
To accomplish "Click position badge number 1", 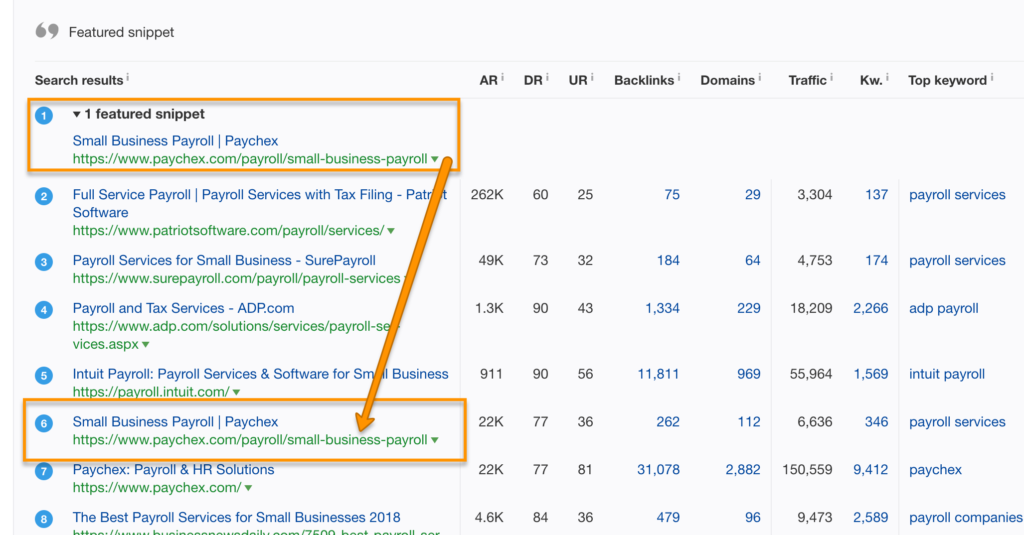I will pyautogui.click(x=44, y=116).
